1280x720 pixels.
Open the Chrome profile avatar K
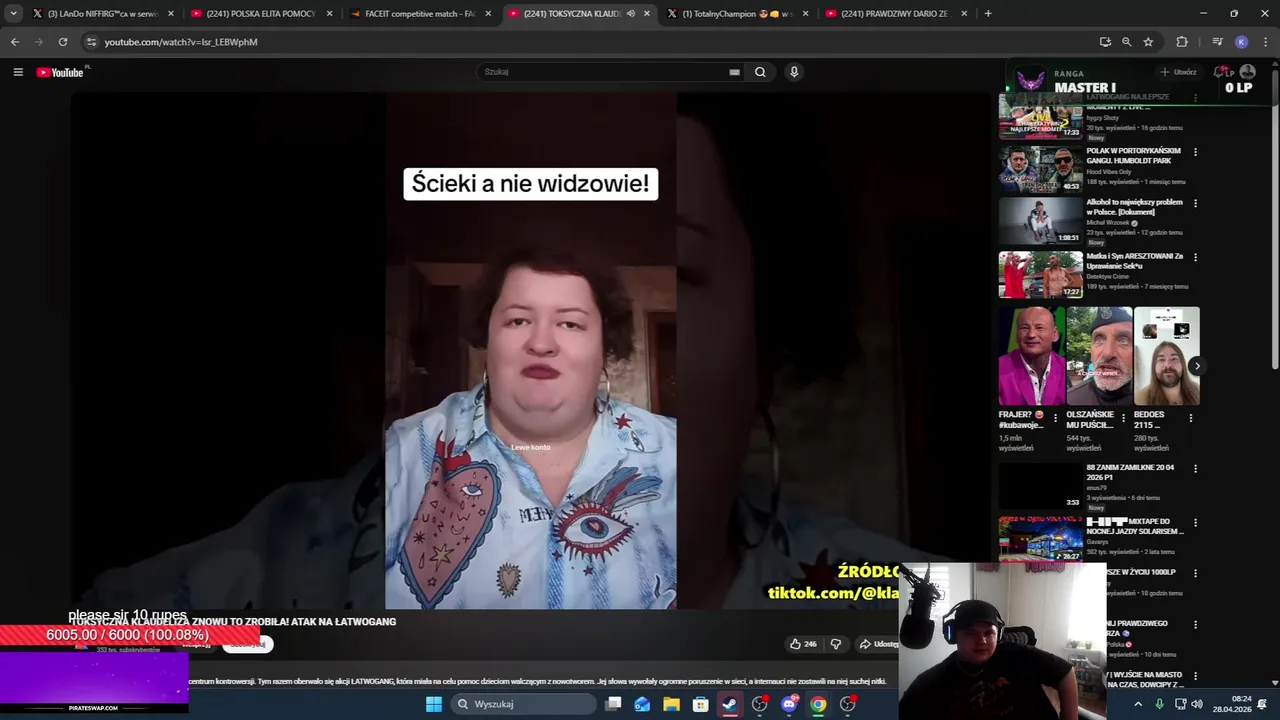click(x=1241, y=42)
